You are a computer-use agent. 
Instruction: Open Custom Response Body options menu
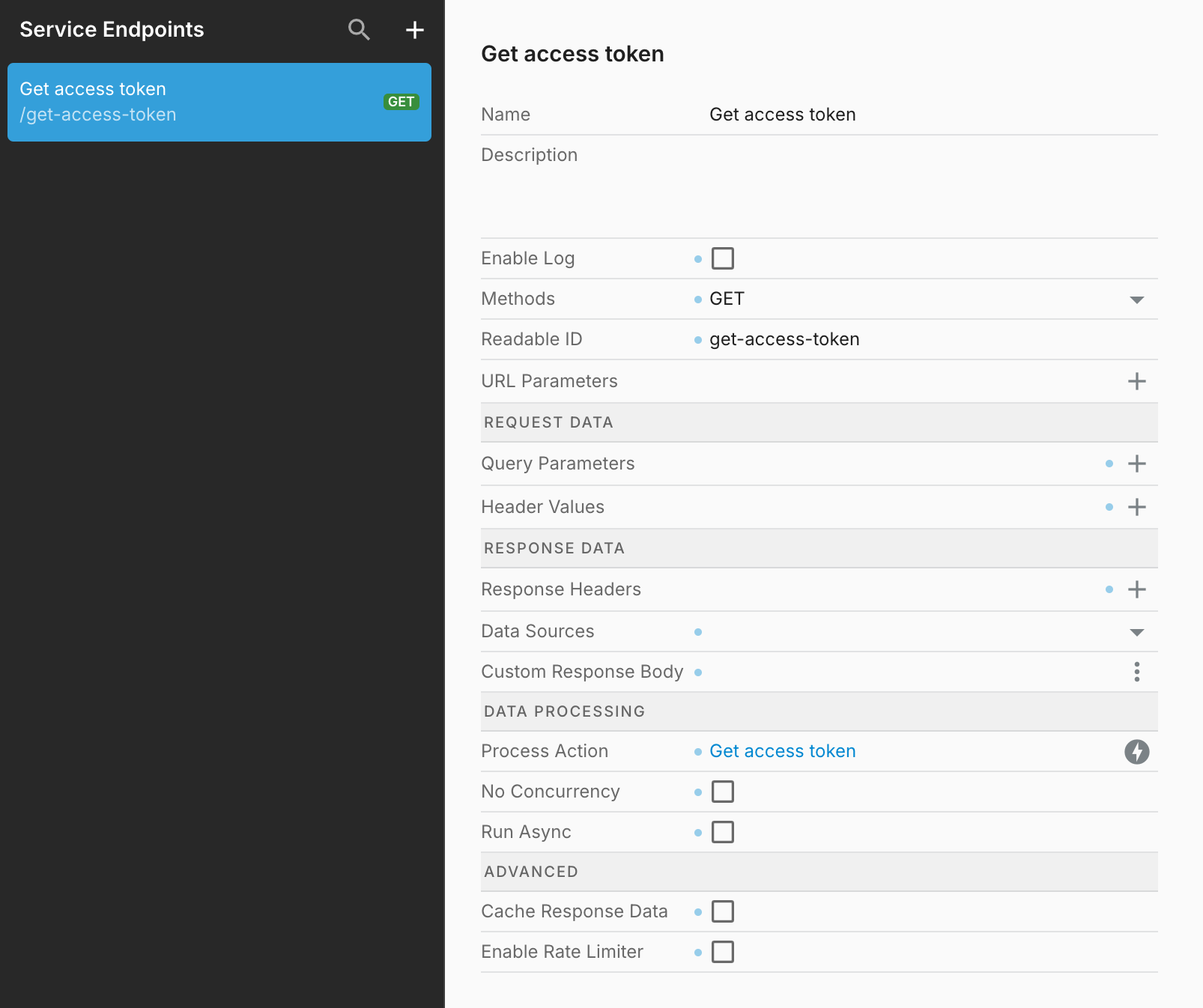pos(1136,672)
